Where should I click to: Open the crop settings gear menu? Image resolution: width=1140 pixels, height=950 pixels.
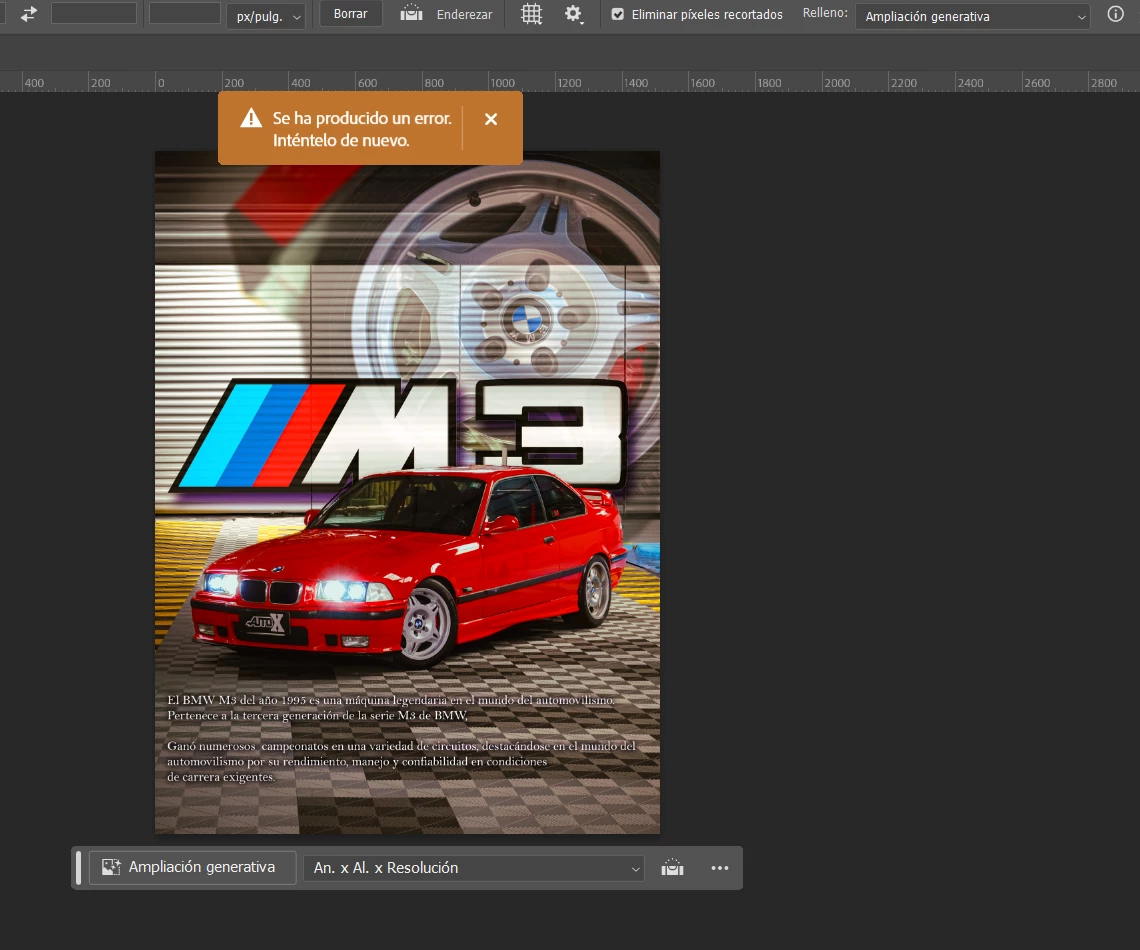pos(574,14)
